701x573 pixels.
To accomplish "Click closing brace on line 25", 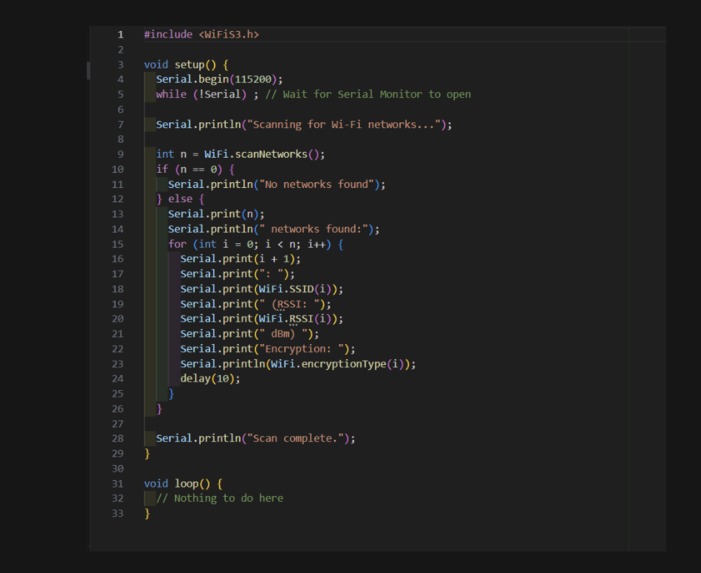I will (171, 394).
